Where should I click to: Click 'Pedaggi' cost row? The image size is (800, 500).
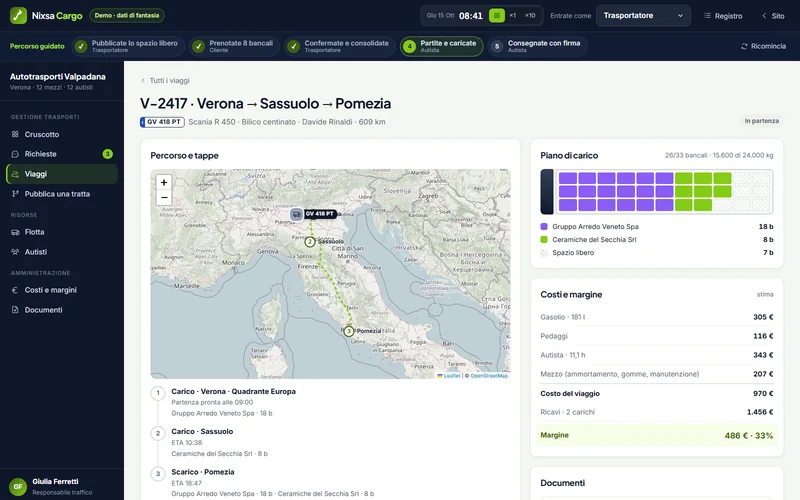657,336
